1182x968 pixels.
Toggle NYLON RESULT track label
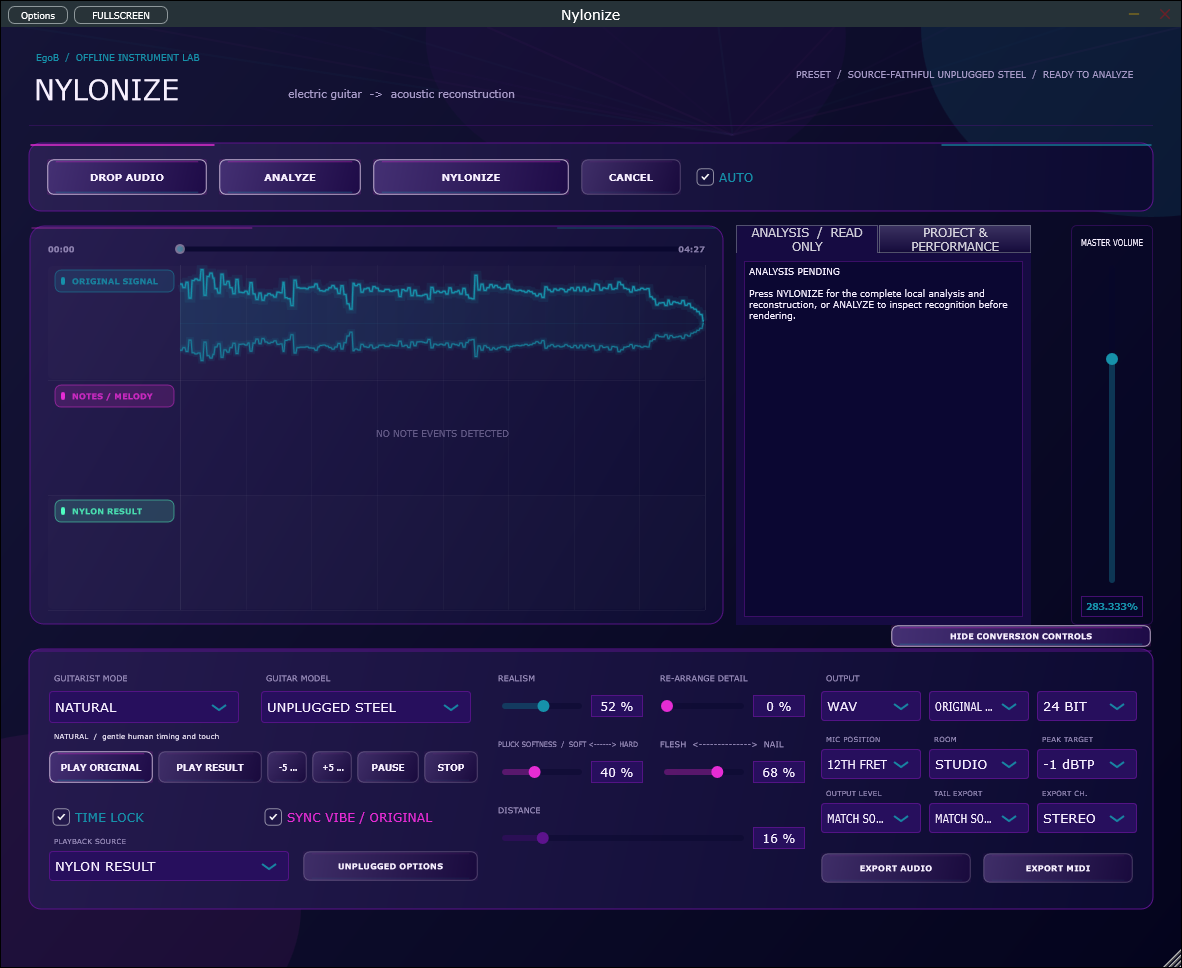(x=115, y=511)
